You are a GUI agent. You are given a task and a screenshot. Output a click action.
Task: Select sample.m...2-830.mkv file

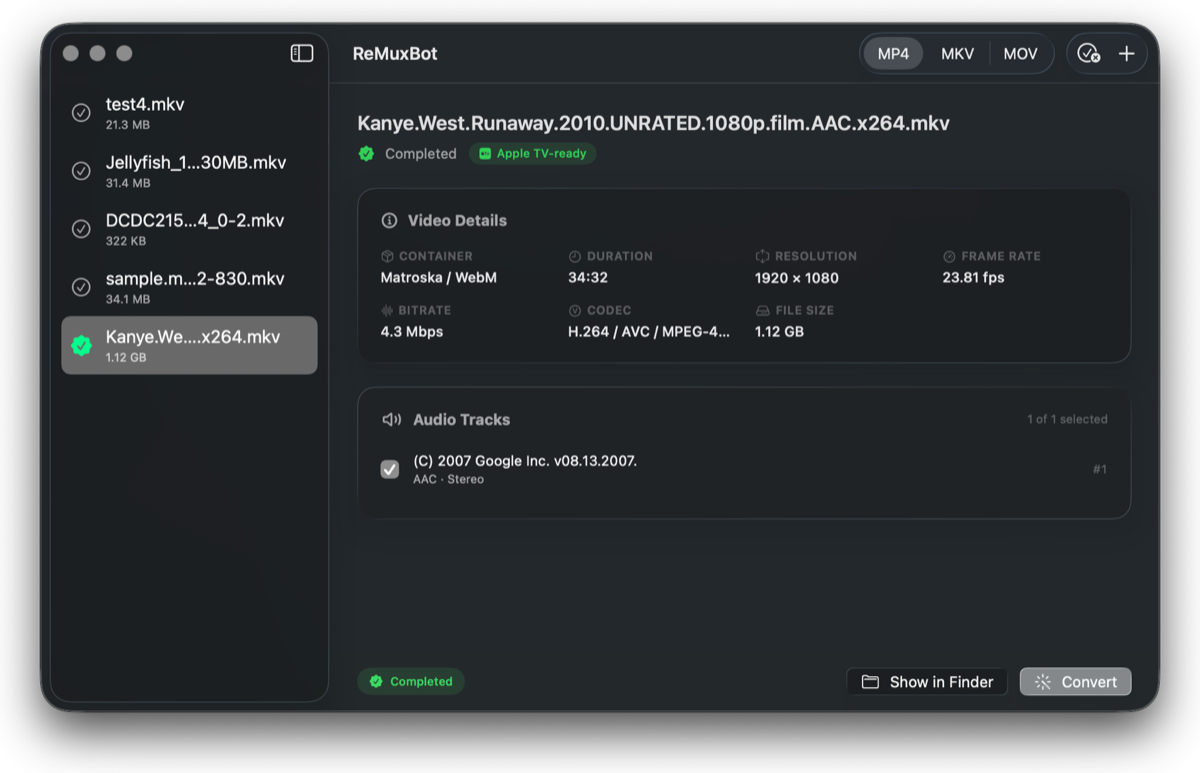[x=190, y=287]
